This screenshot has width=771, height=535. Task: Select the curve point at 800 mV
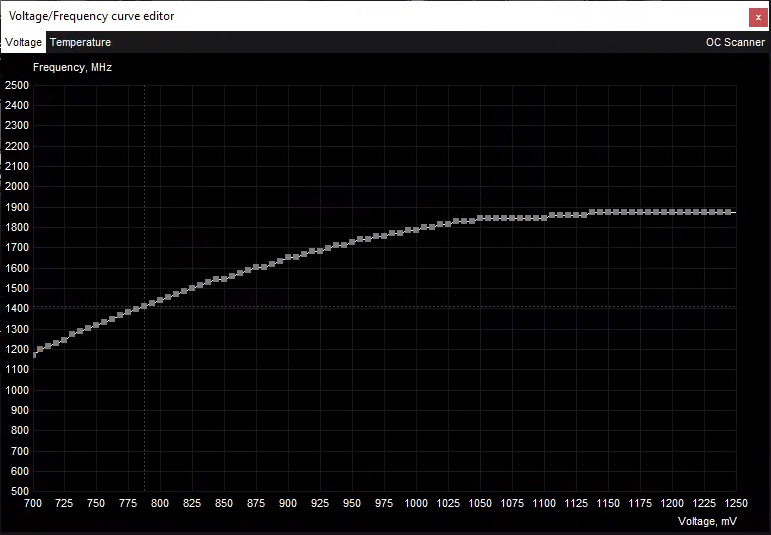point(160,300)
